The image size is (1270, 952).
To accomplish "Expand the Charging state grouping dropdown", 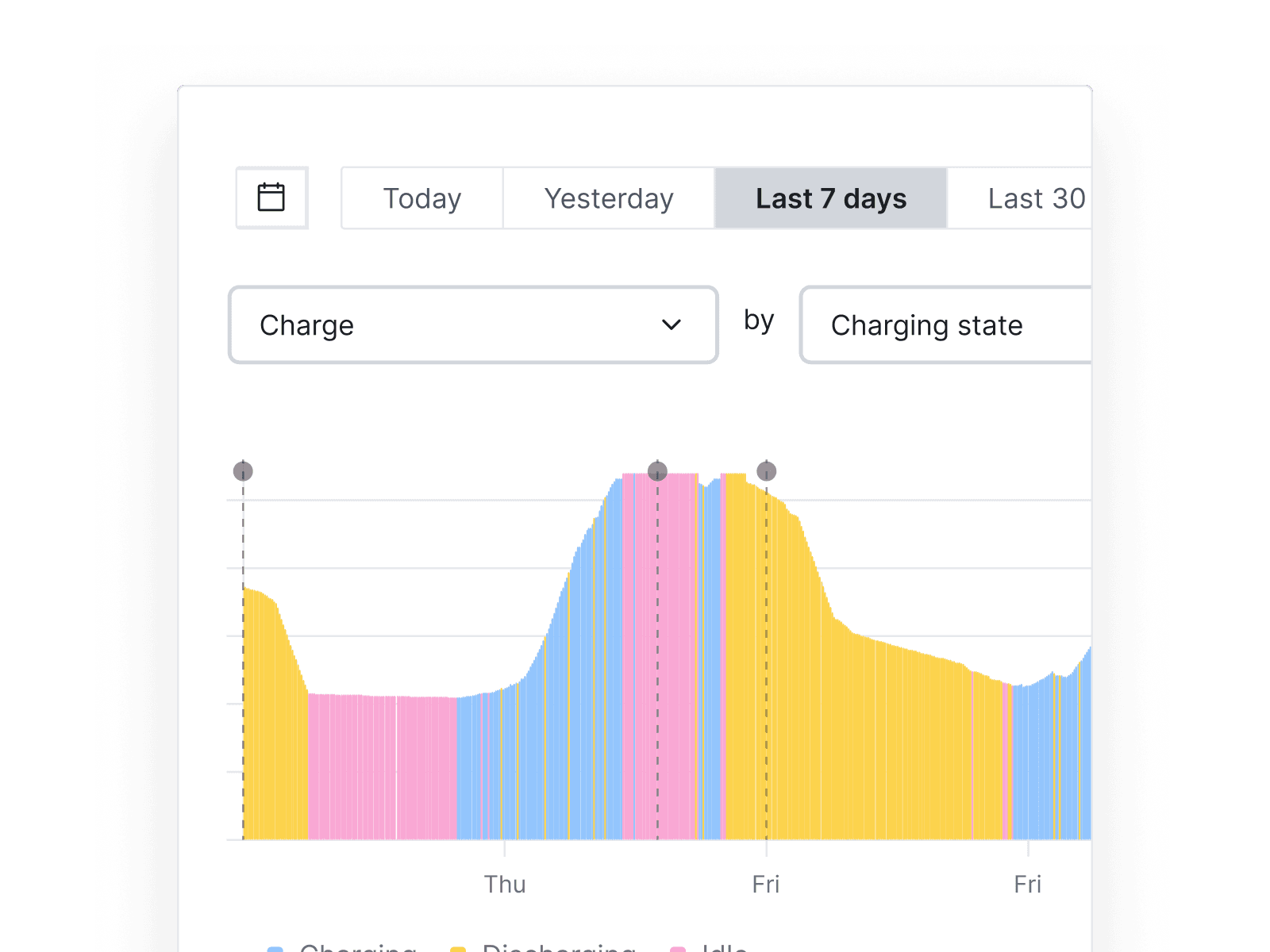I will click(x=945, y=324).
